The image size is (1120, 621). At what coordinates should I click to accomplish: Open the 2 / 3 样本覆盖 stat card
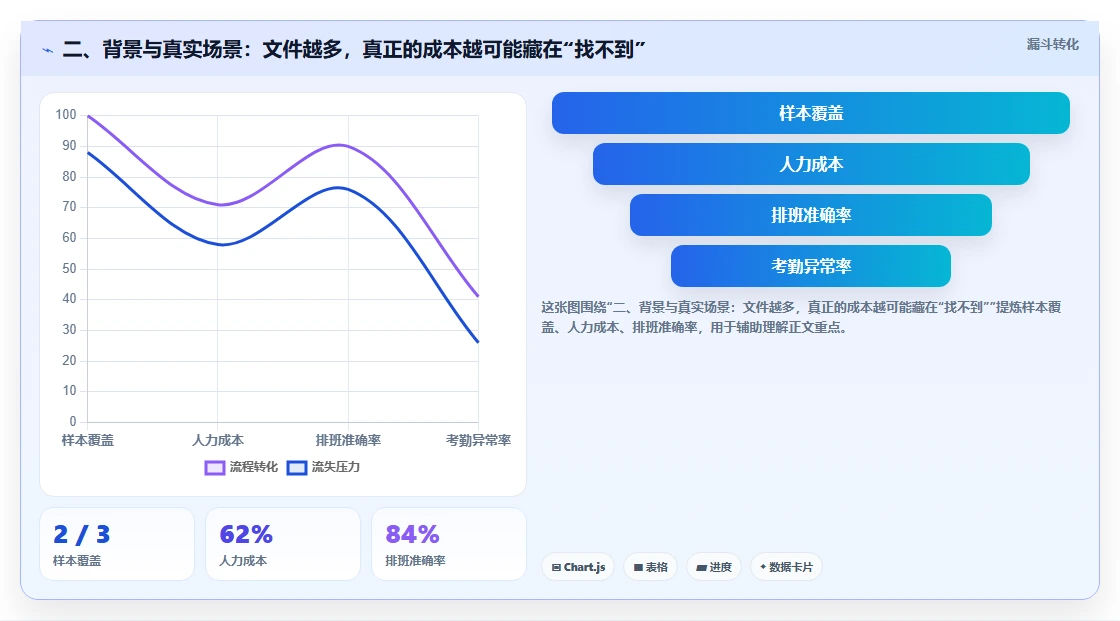click(117, 544)
